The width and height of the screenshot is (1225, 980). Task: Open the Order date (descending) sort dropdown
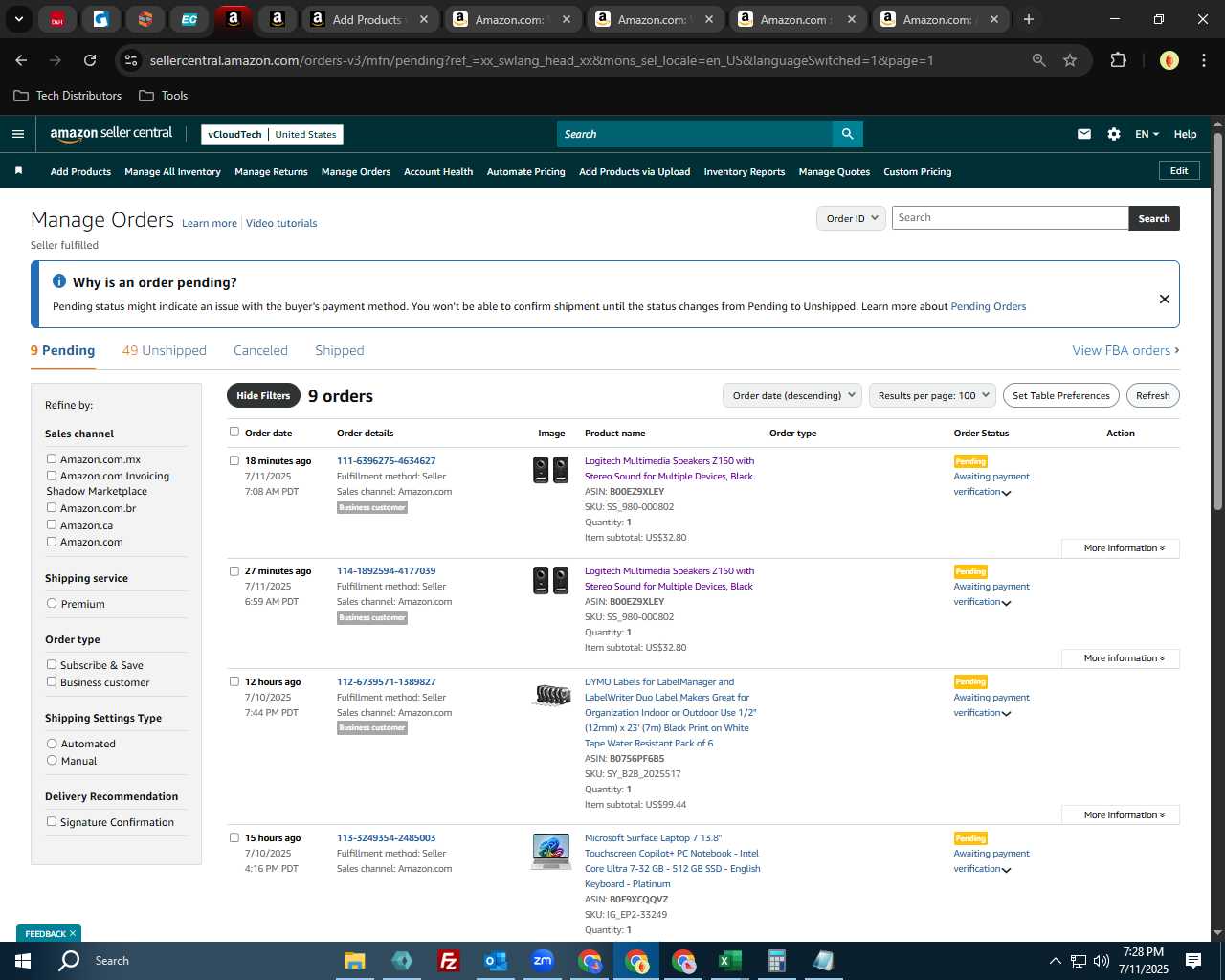click(792, 395)
